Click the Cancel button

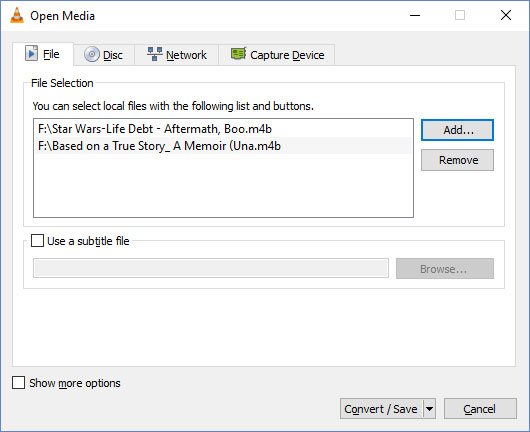click(480, 409)
